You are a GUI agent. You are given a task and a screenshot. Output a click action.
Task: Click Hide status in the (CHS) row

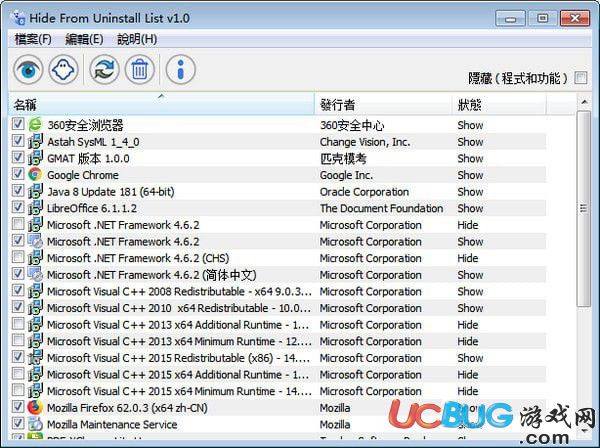tap(468, 258)
